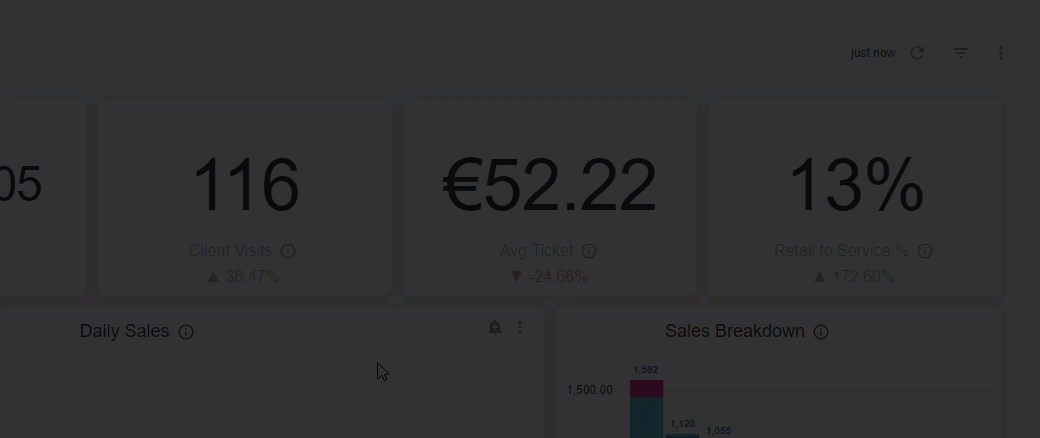Add an alert with Daily Sales bell icon

[x=495, y=327]
